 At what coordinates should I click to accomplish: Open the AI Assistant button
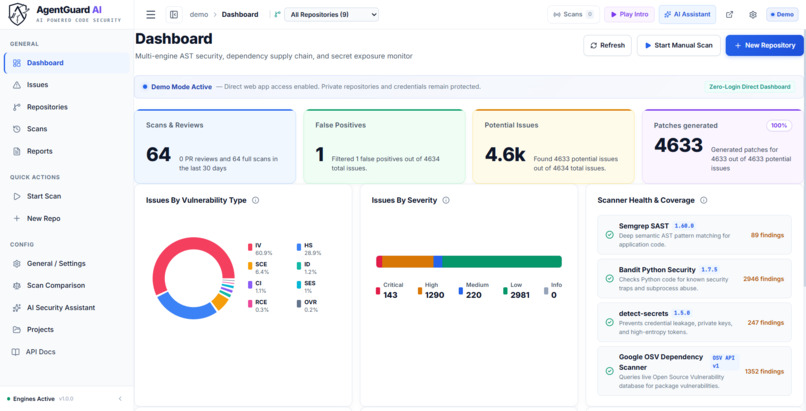(x=687, y=14)
